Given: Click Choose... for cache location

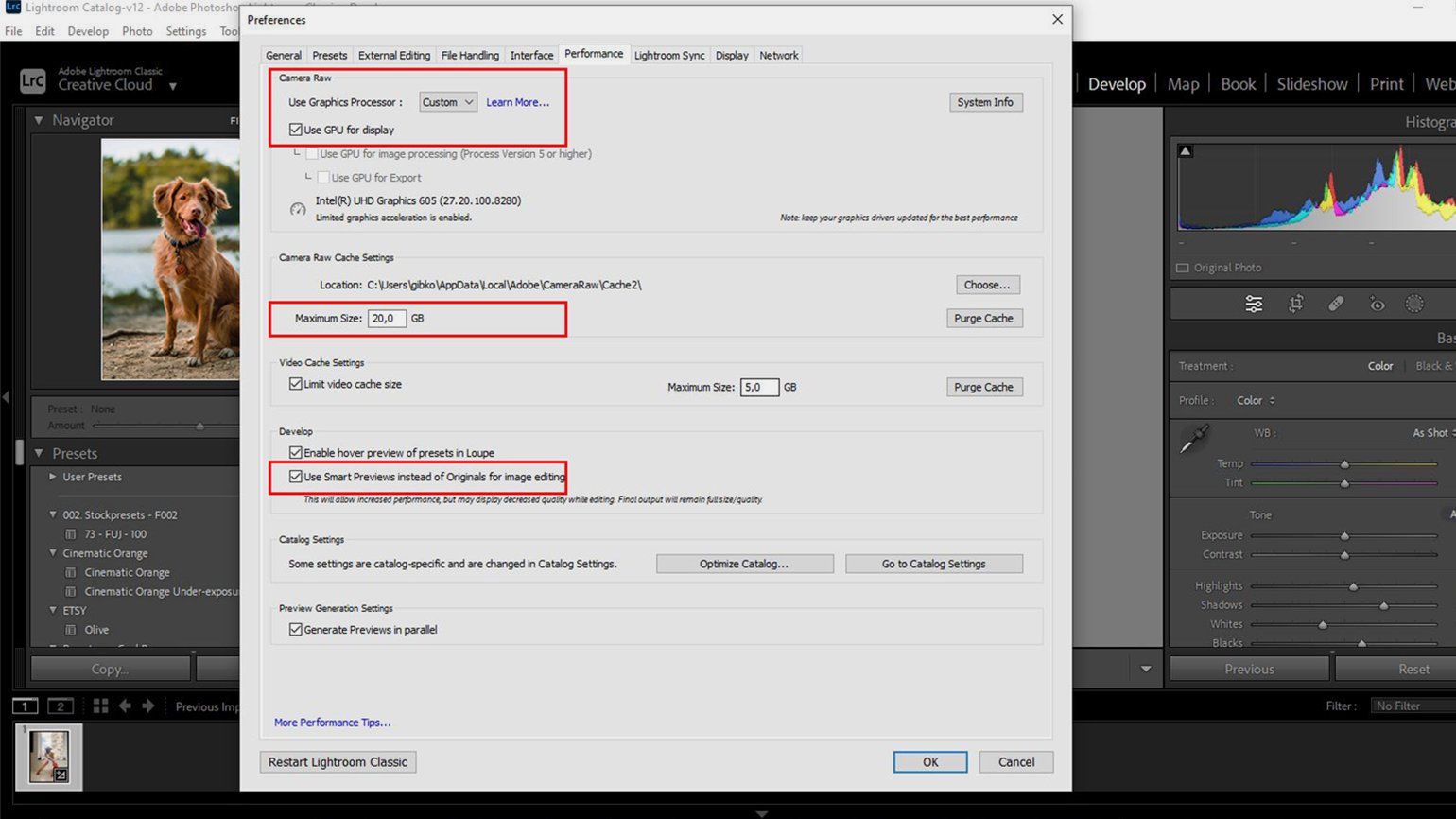Looking at the screenshot, I should coord(987,285).
